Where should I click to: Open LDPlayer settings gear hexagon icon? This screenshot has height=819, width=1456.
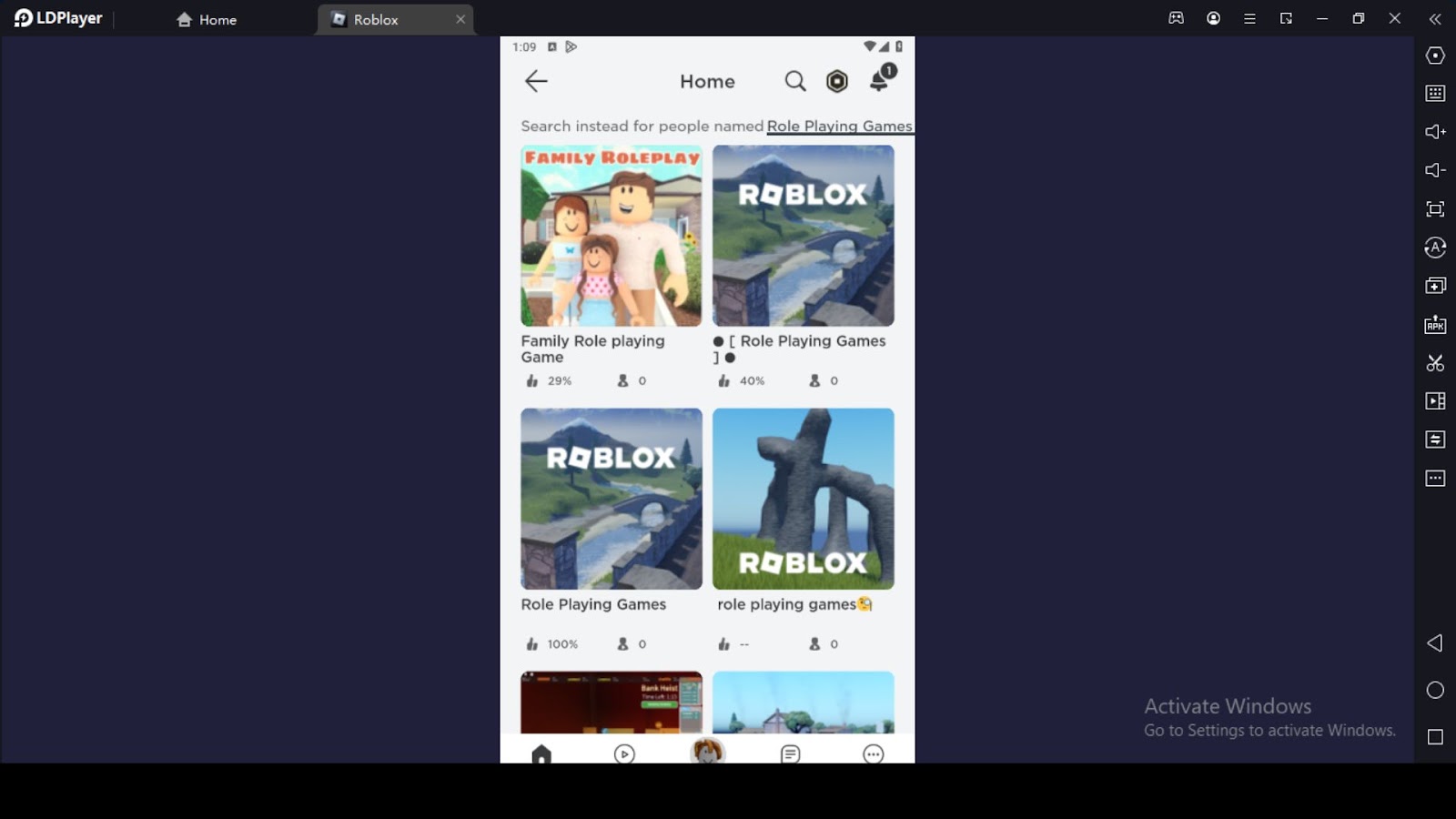pyautogui.click(x=1435, y=56)
